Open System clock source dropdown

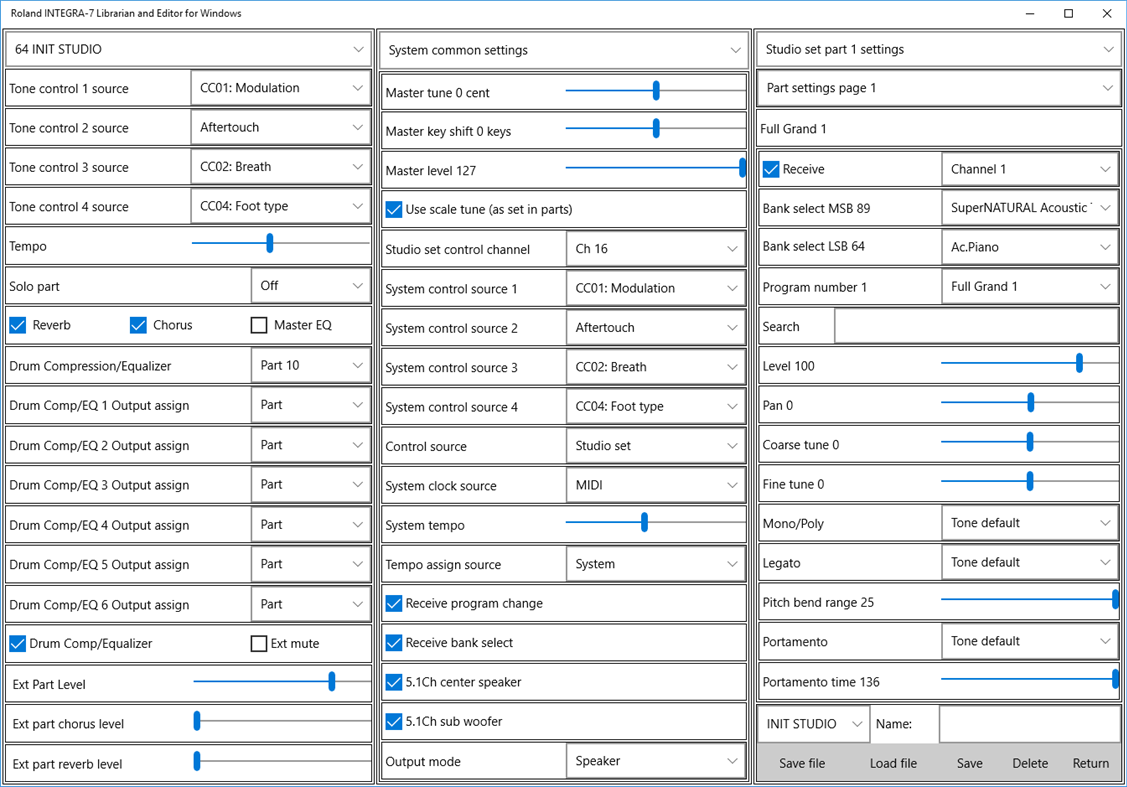pyautogui.click(x=656, y=485)
